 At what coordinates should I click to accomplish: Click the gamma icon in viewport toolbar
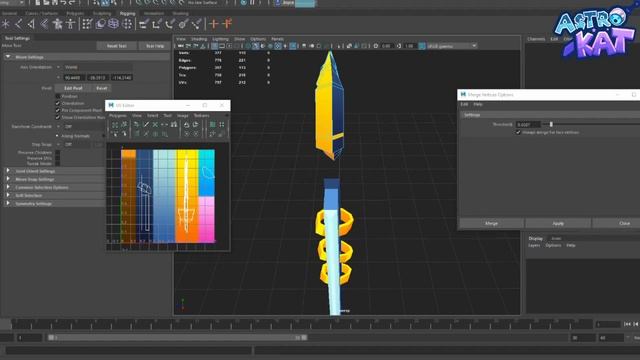click(x=399, y=46)
